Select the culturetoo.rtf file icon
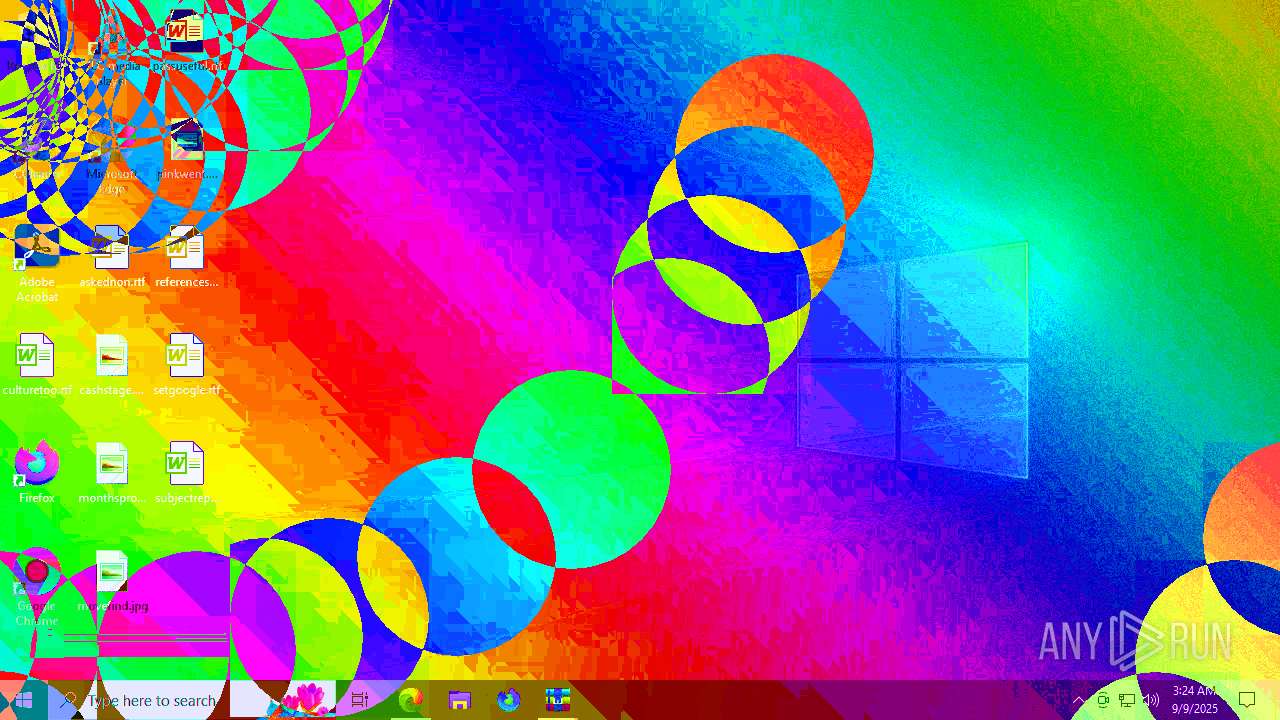The image size is (1280, 720). point(37,366)
